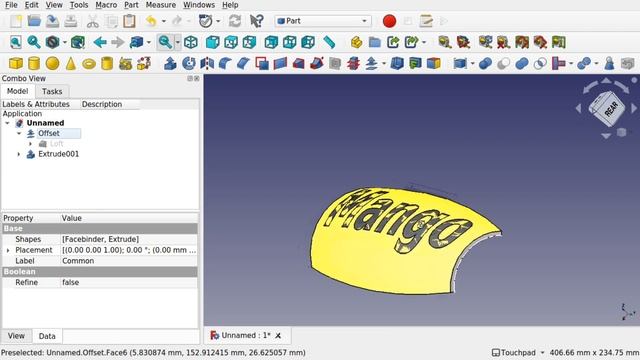Image resolution: width=640 pixels, height=360 pixels.
Task: Click the Measure distance ruler icon
Action: 329,42
